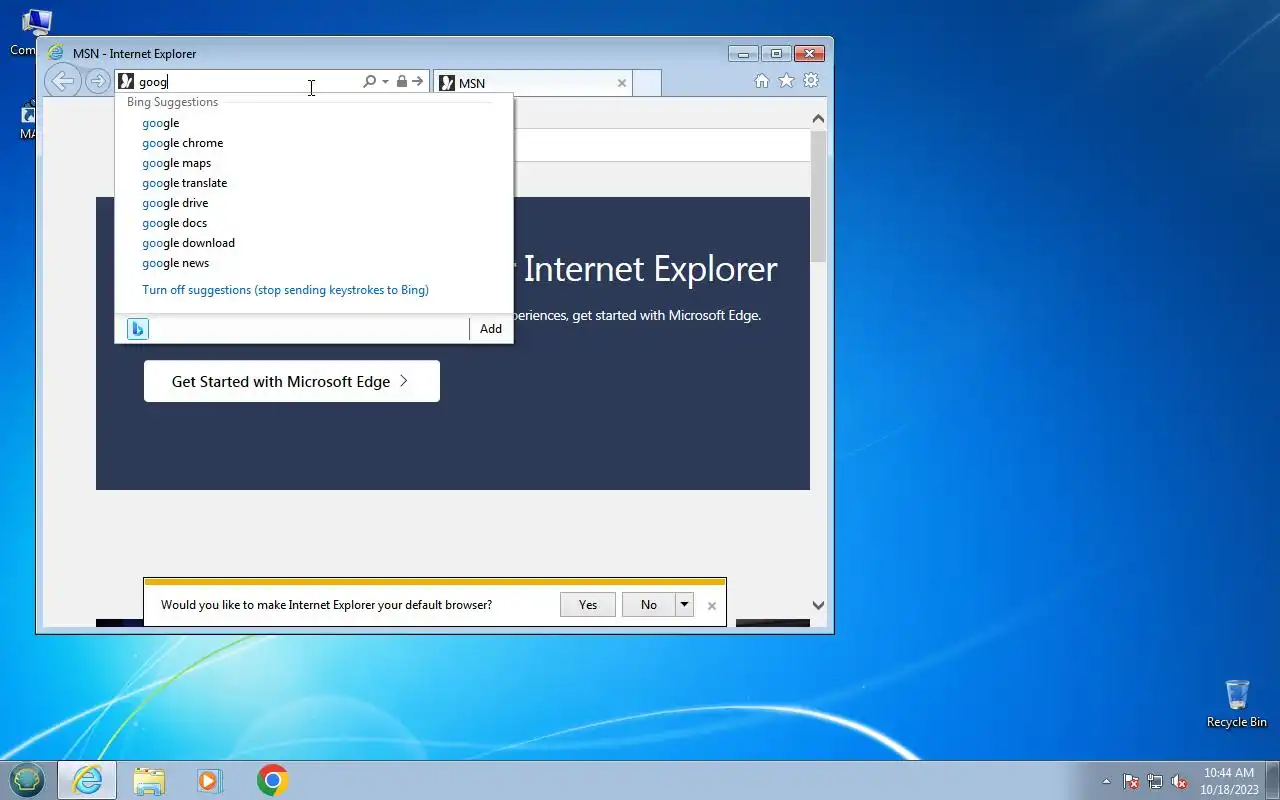Show hidden tray icons arrow

[x=1106, y=781]
